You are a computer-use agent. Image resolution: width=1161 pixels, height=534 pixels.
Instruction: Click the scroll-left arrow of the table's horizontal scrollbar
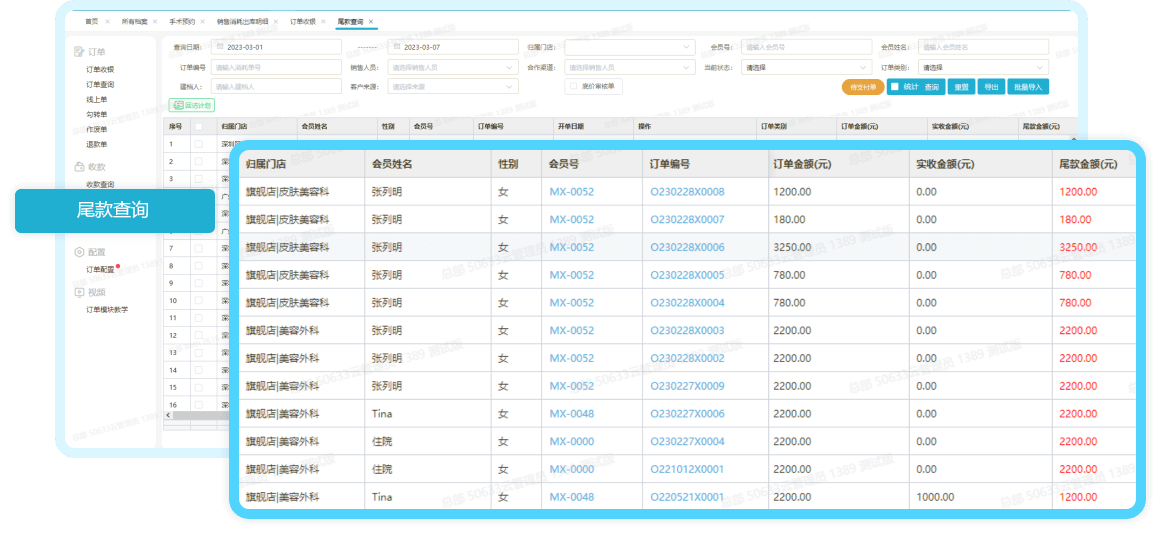tap(167, 415)
